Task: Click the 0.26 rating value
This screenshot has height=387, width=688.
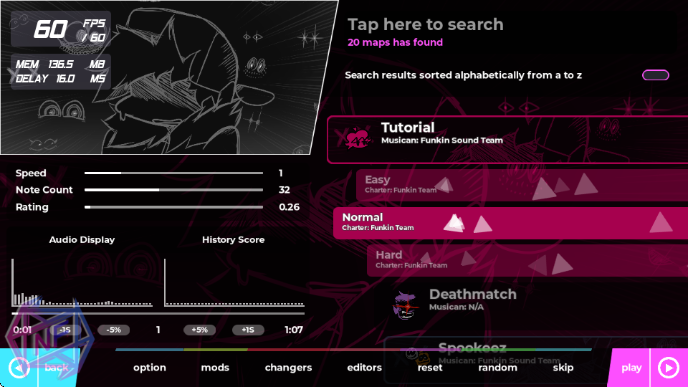Action: [289, 207]
